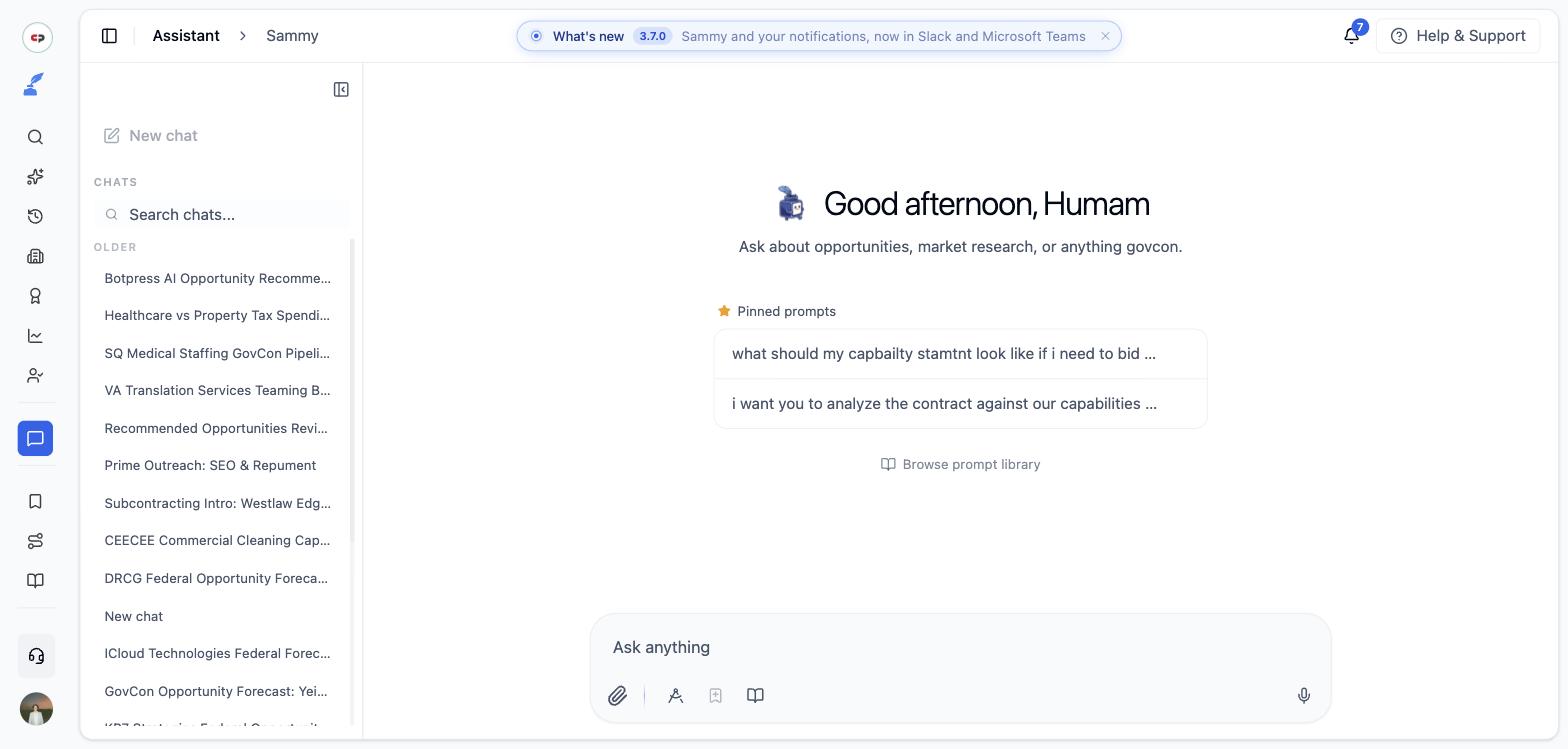Toggle the main sidebar panel icon
Screen dimensions: 1568x749
(110, 36)
